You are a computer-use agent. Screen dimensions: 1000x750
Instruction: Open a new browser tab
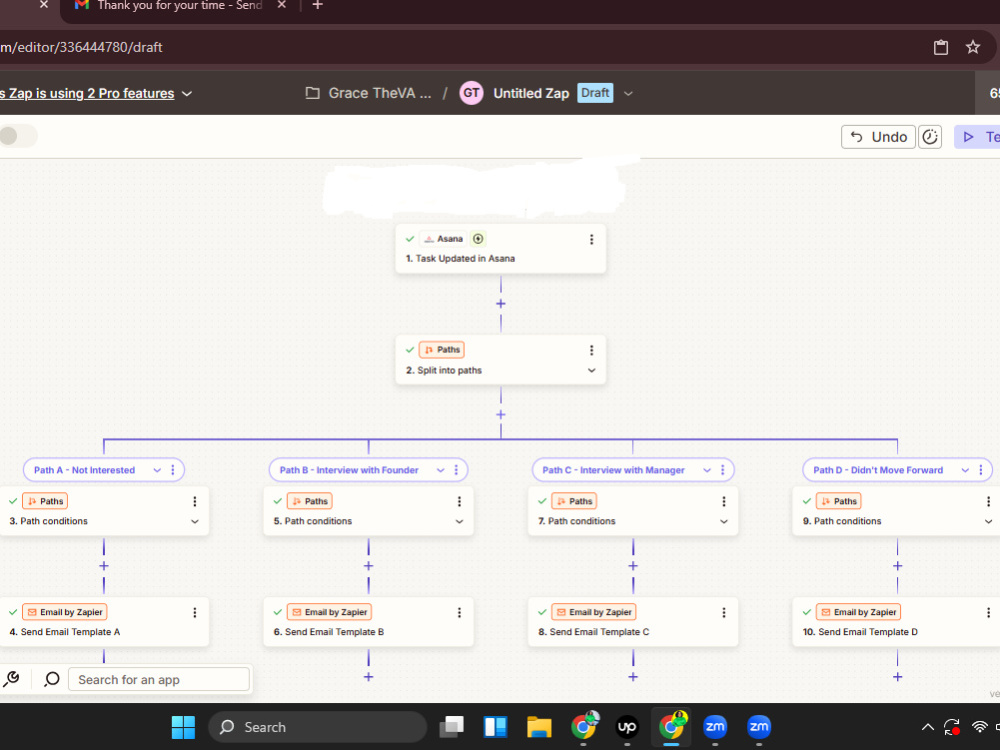tap(318, 6)
